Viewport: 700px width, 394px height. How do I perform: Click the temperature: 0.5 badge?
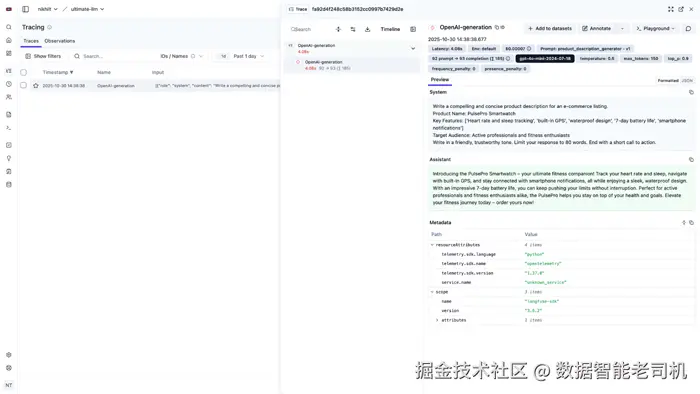(596, 58)
